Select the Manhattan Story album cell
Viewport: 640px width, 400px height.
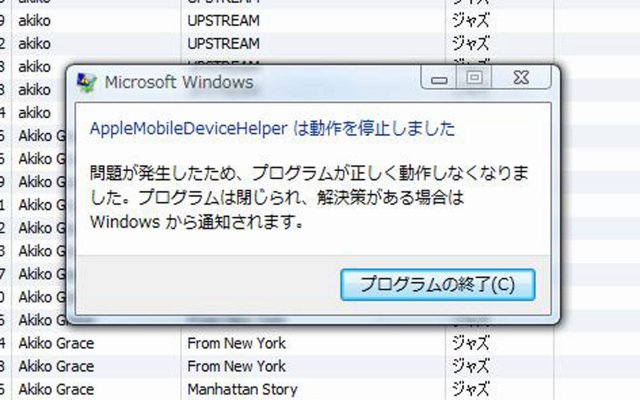pos(242,389)
